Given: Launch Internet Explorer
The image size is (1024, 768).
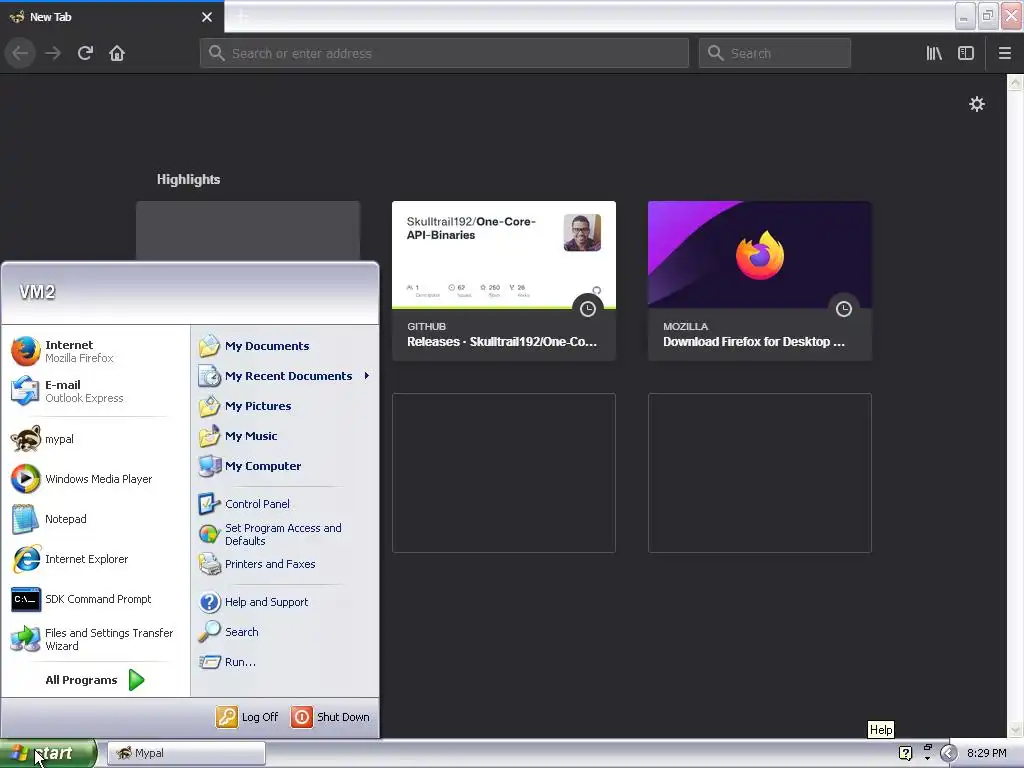Looking at the screenshot, I should click(x=95, y=559).
